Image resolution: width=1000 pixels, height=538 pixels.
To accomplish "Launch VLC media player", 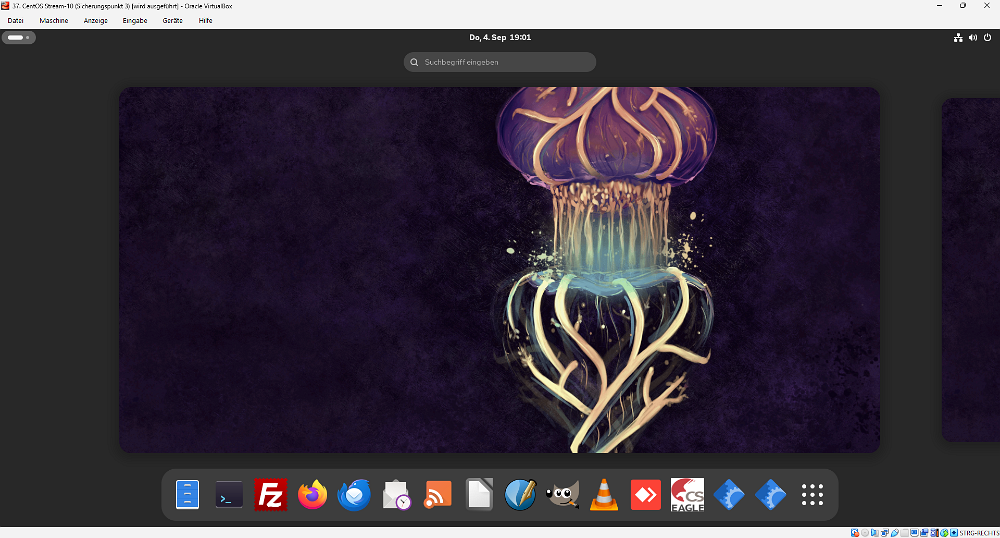I will [x=604, y=495].
